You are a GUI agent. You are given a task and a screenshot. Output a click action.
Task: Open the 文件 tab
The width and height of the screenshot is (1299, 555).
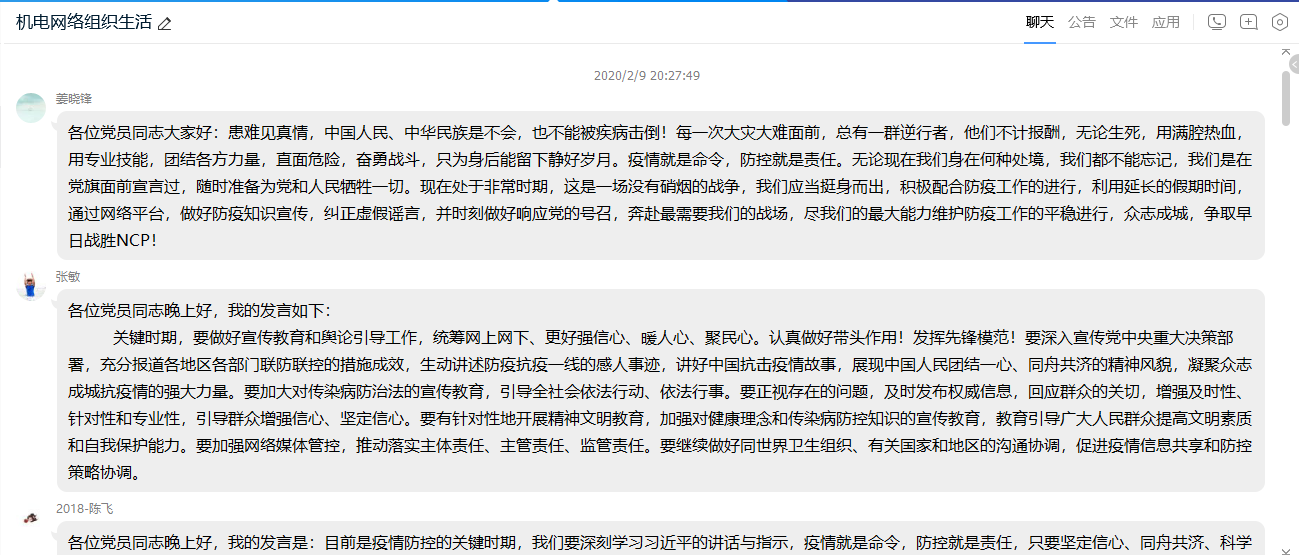[1124, 22]
